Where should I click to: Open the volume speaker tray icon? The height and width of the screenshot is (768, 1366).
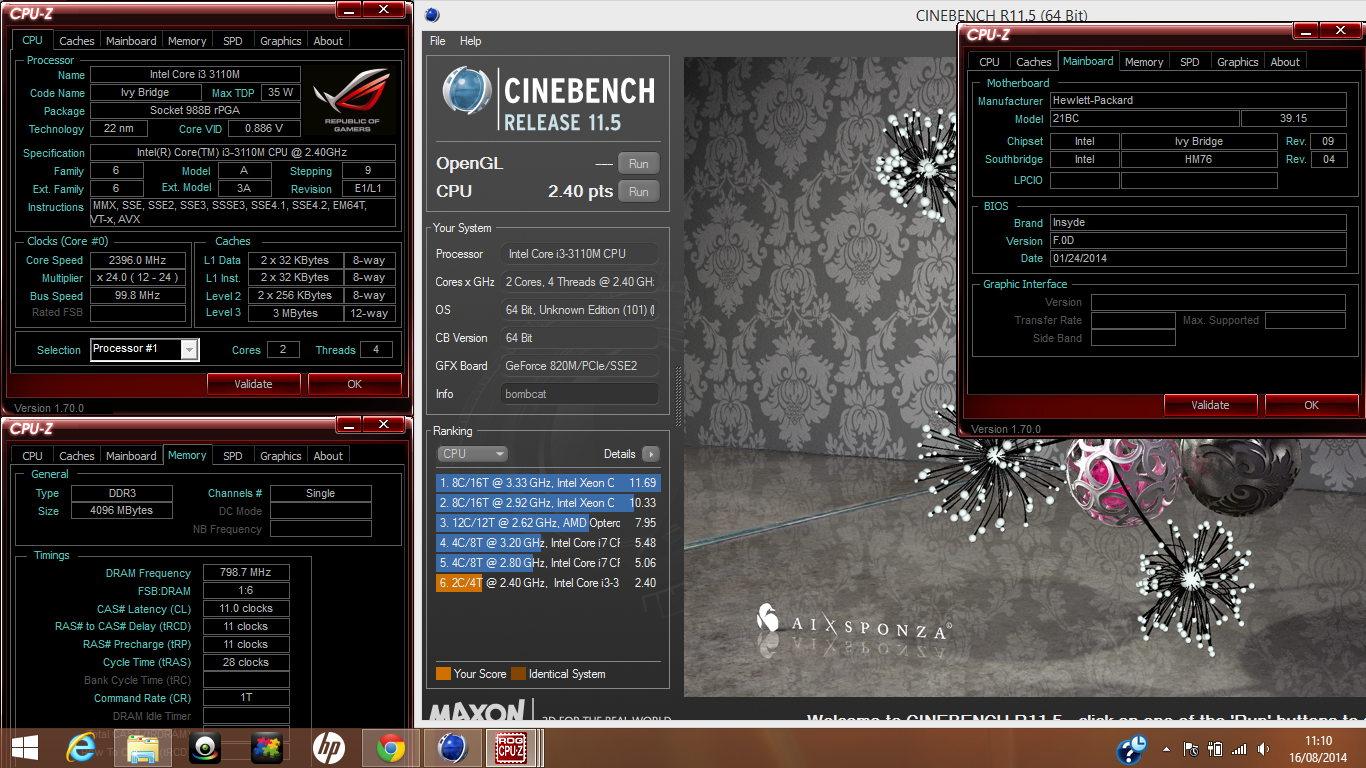(1264, 748)
